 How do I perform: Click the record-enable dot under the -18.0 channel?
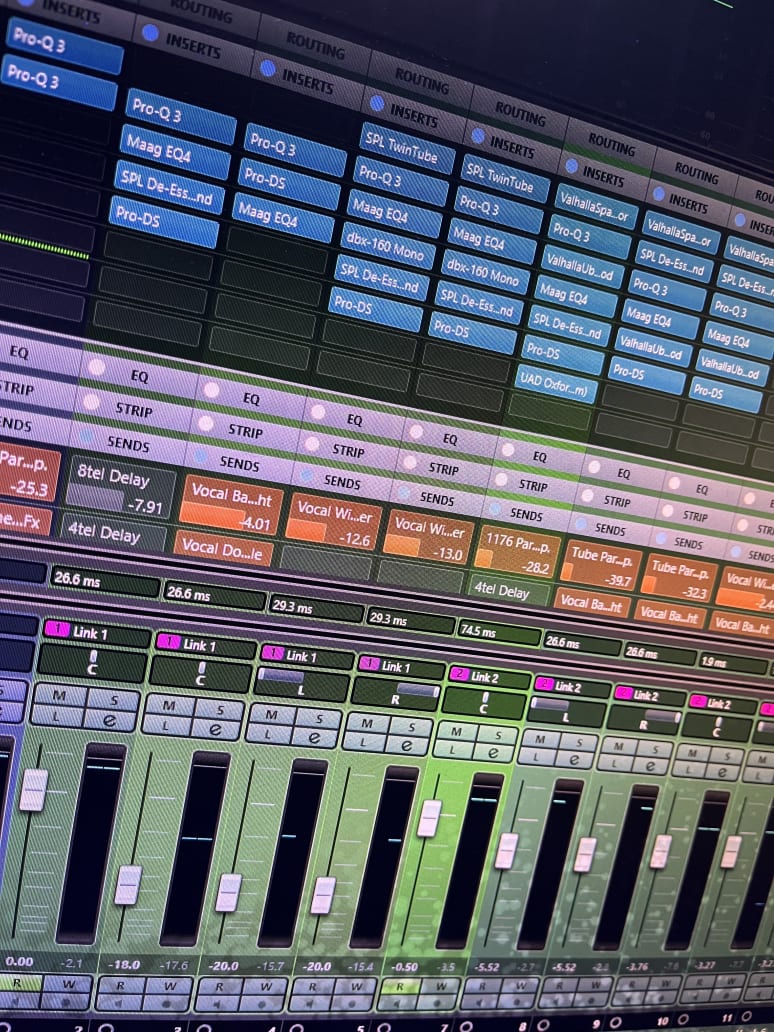coord(168,1003)
